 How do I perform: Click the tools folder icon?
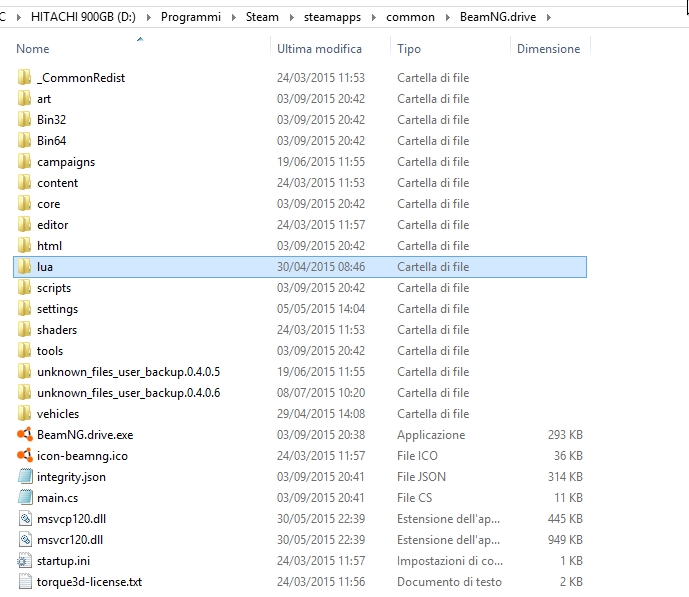pyautogui.click(x=25, y=351)
